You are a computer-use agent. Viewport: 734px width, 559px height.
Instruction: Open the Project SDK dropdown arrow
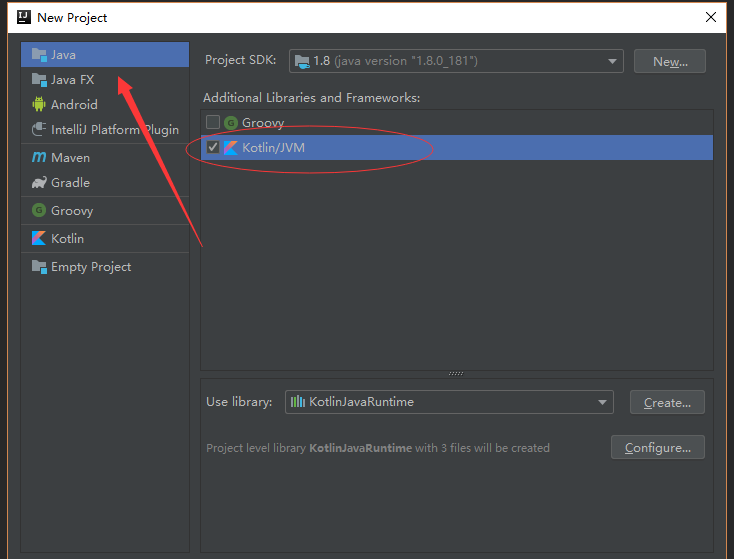click(612, 61)
